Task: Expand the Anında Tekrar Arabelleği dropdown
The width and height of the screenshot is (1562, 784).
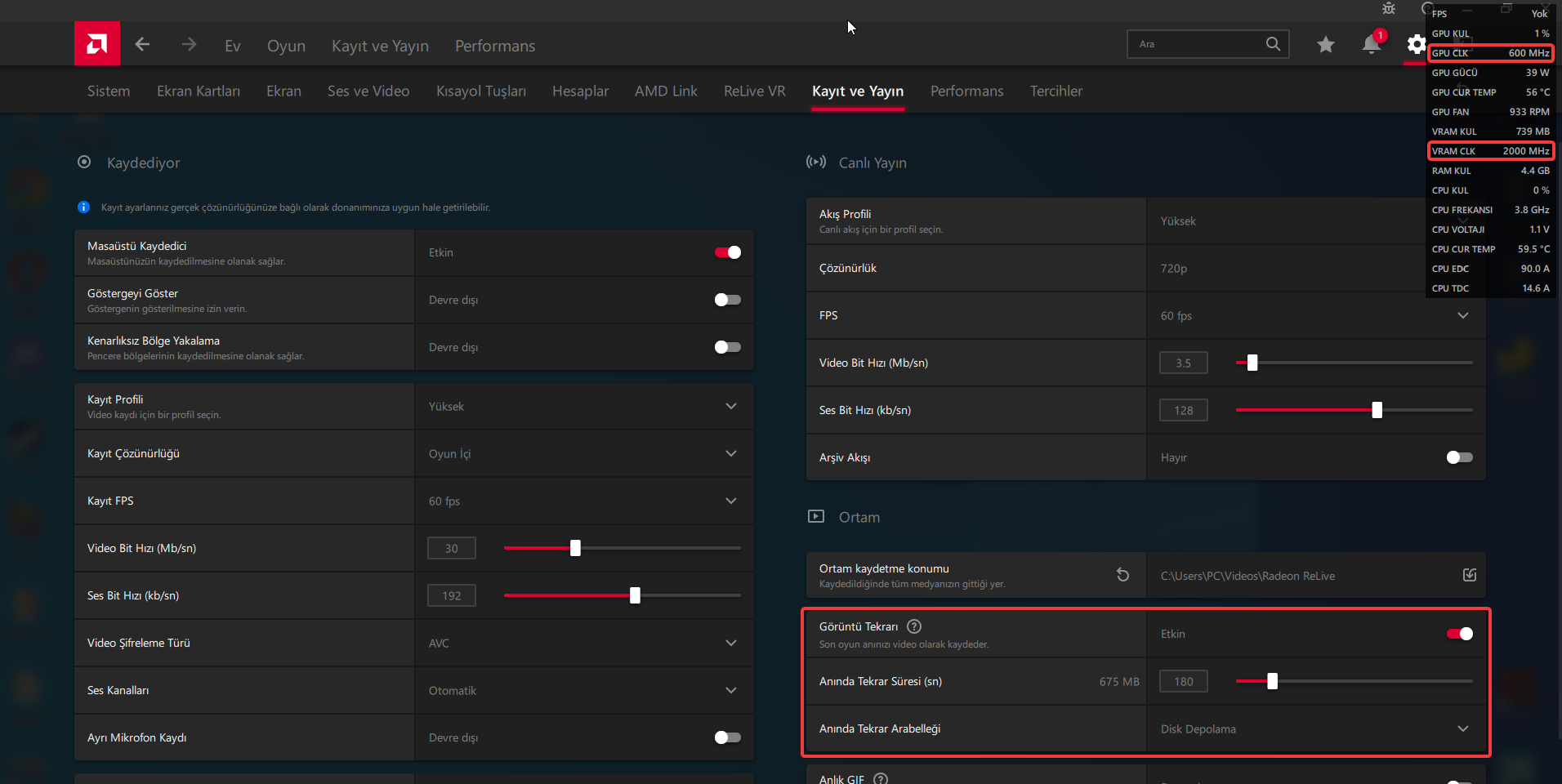Action: (x=1462, y=728)
